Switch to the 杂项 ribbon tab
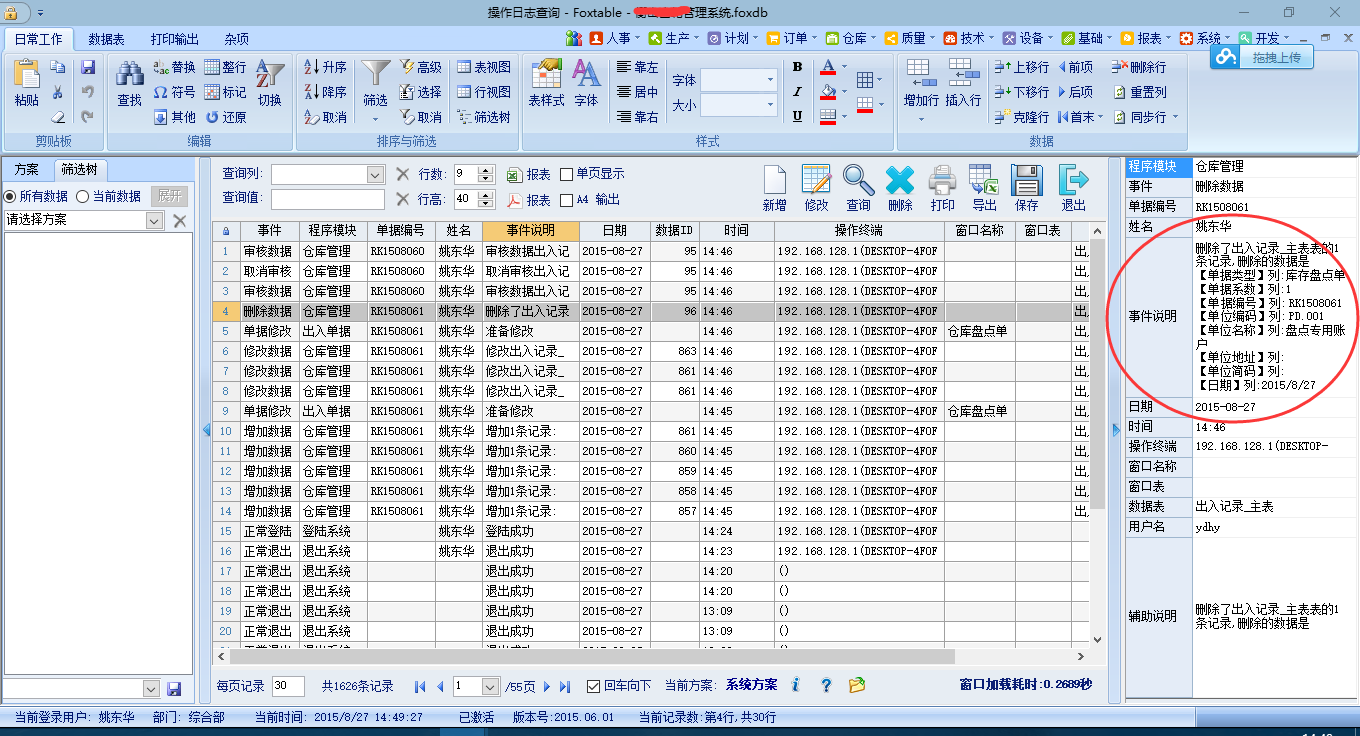The height and width of the screenshot is (736, 1360). click(x=237, y=39)
